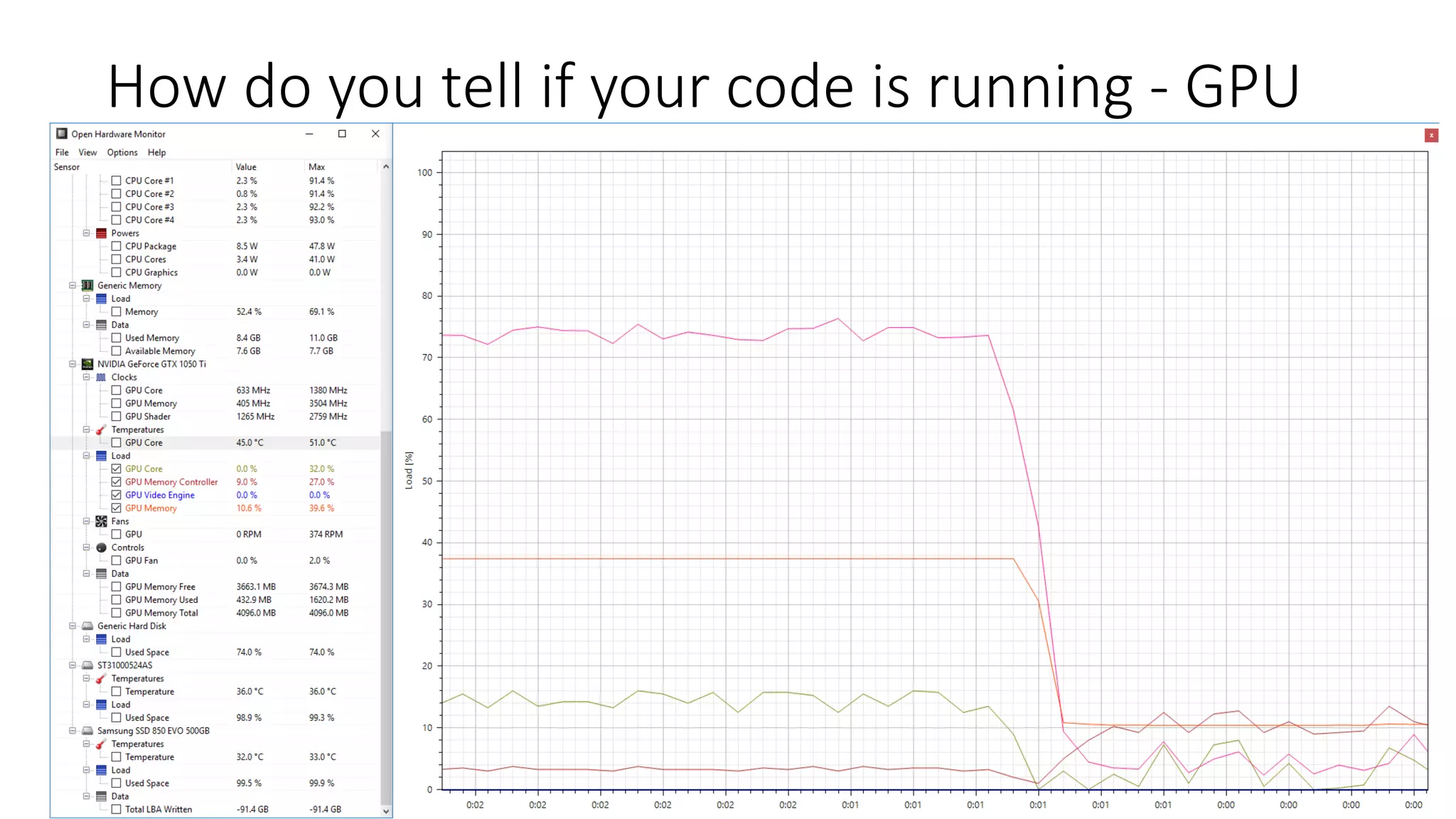Uncheck the GPU Video Engine checkbox

click(x=117, y=495)
